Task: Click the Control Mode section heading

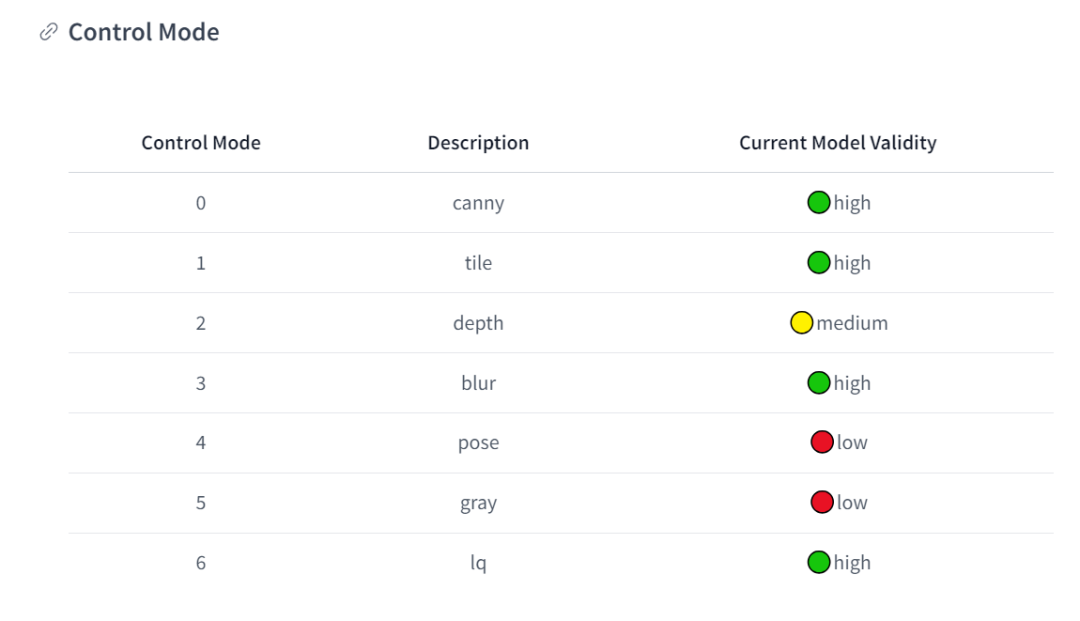Action: tap(143, 32)
